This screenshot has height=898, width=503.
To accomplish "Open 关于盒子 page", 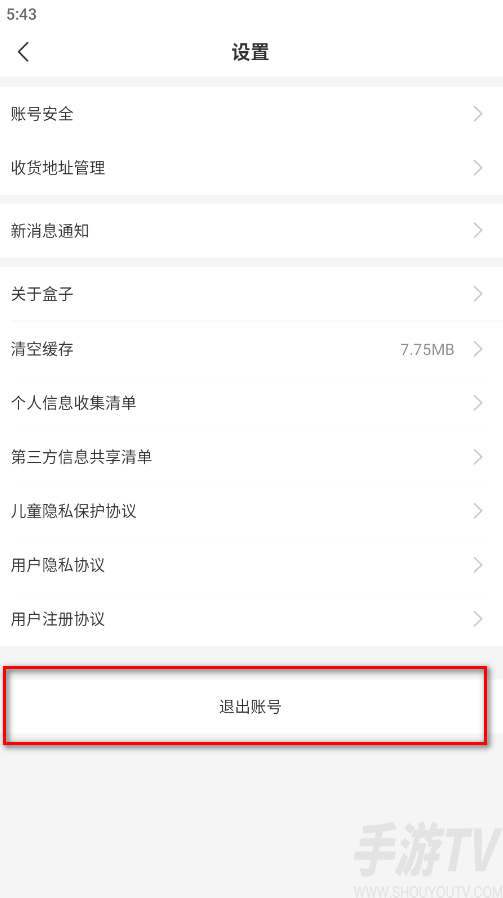I will pyautogui.click(x=252, y=294).
